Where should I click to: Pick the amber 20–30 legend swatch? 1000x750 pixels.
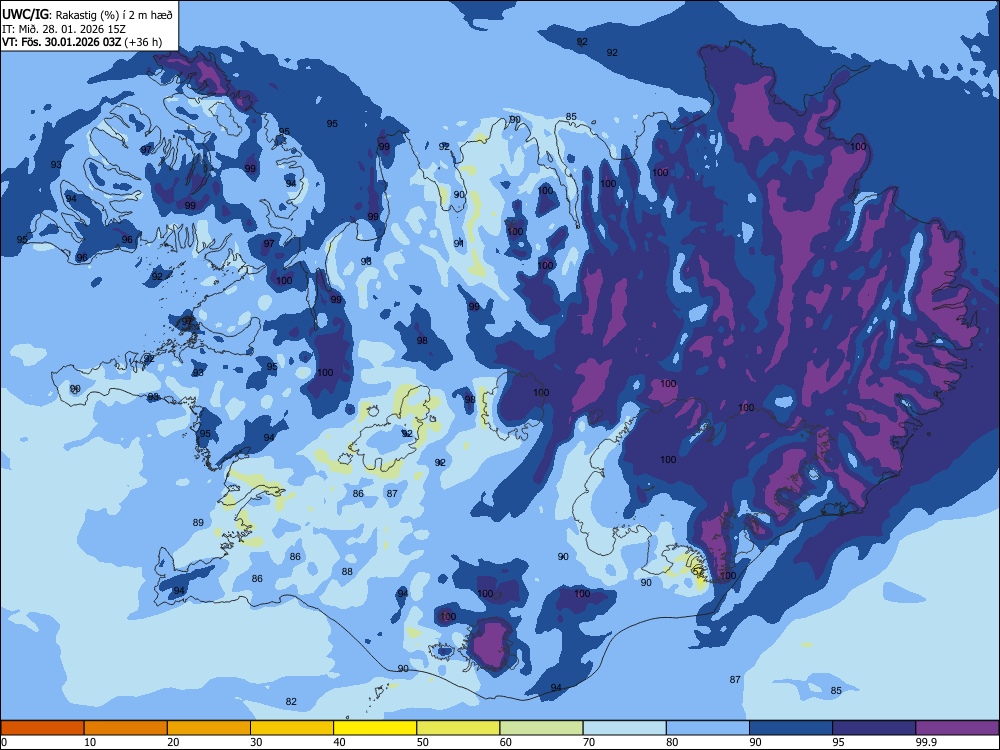tap(209, 728)
